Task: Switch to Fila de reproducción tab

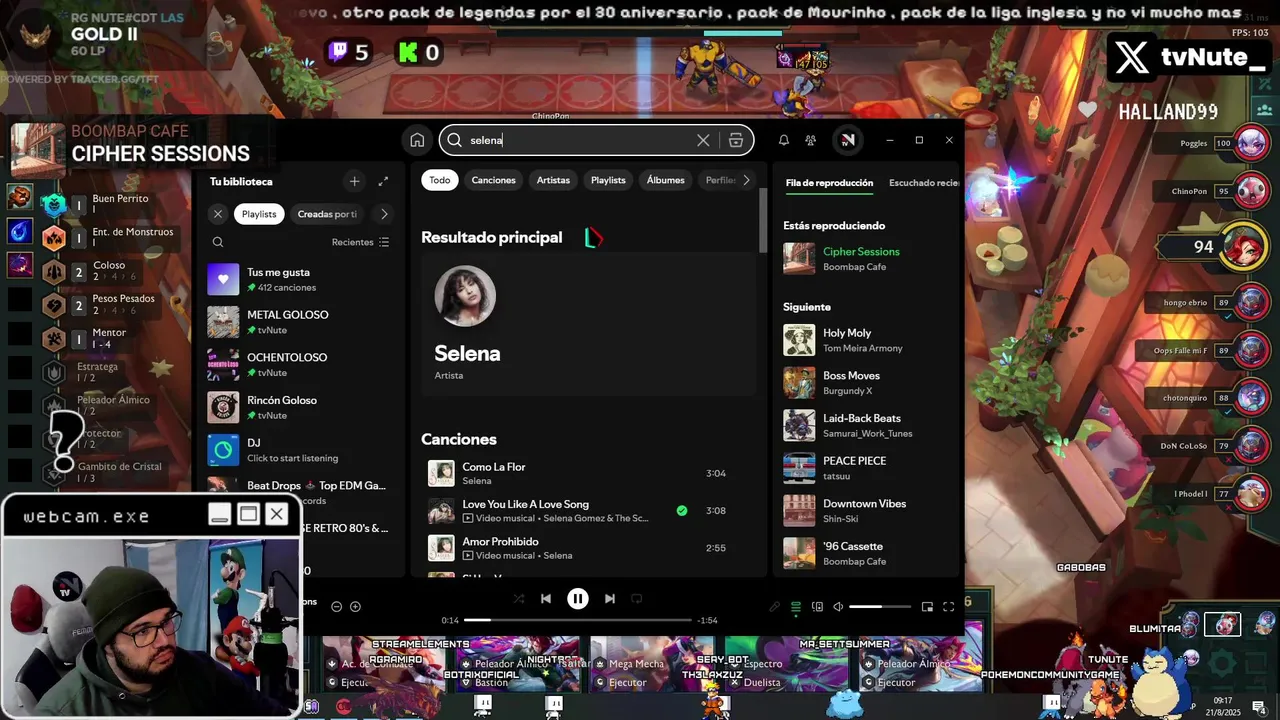Action: pos(829,183)
